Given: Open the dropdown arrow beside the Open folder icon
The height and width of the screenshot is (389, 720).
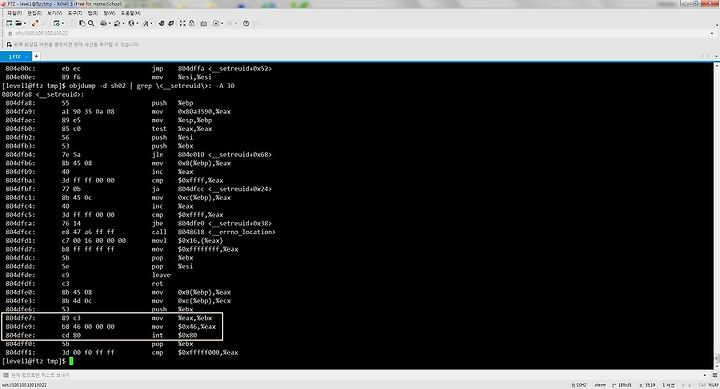Looking at the screenshot, I should (25, 23).
